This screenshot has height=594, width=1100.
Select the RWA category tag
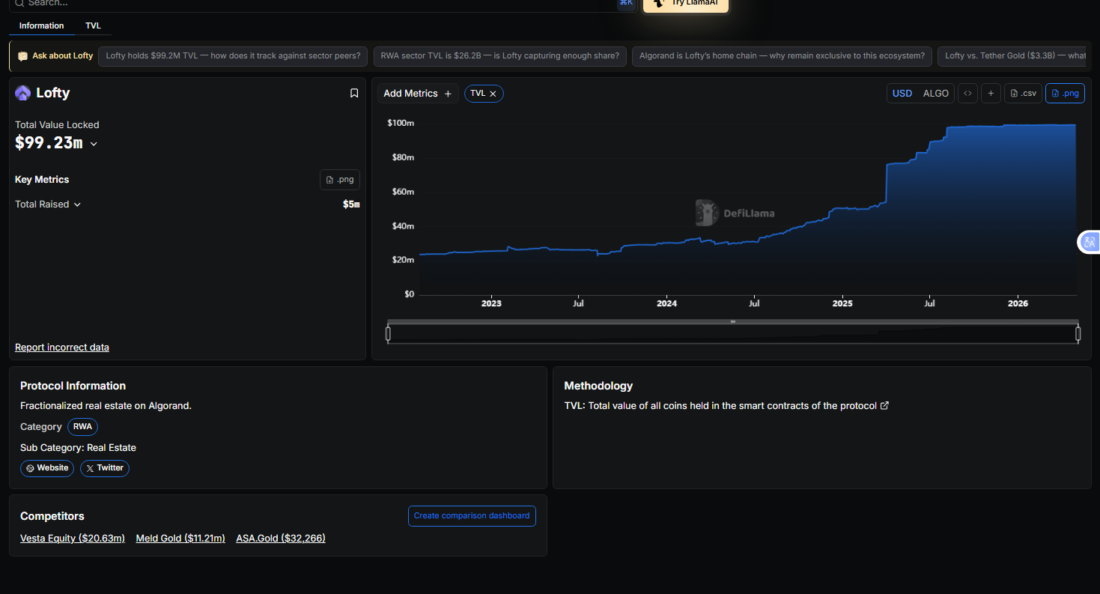tap(83, 426)
